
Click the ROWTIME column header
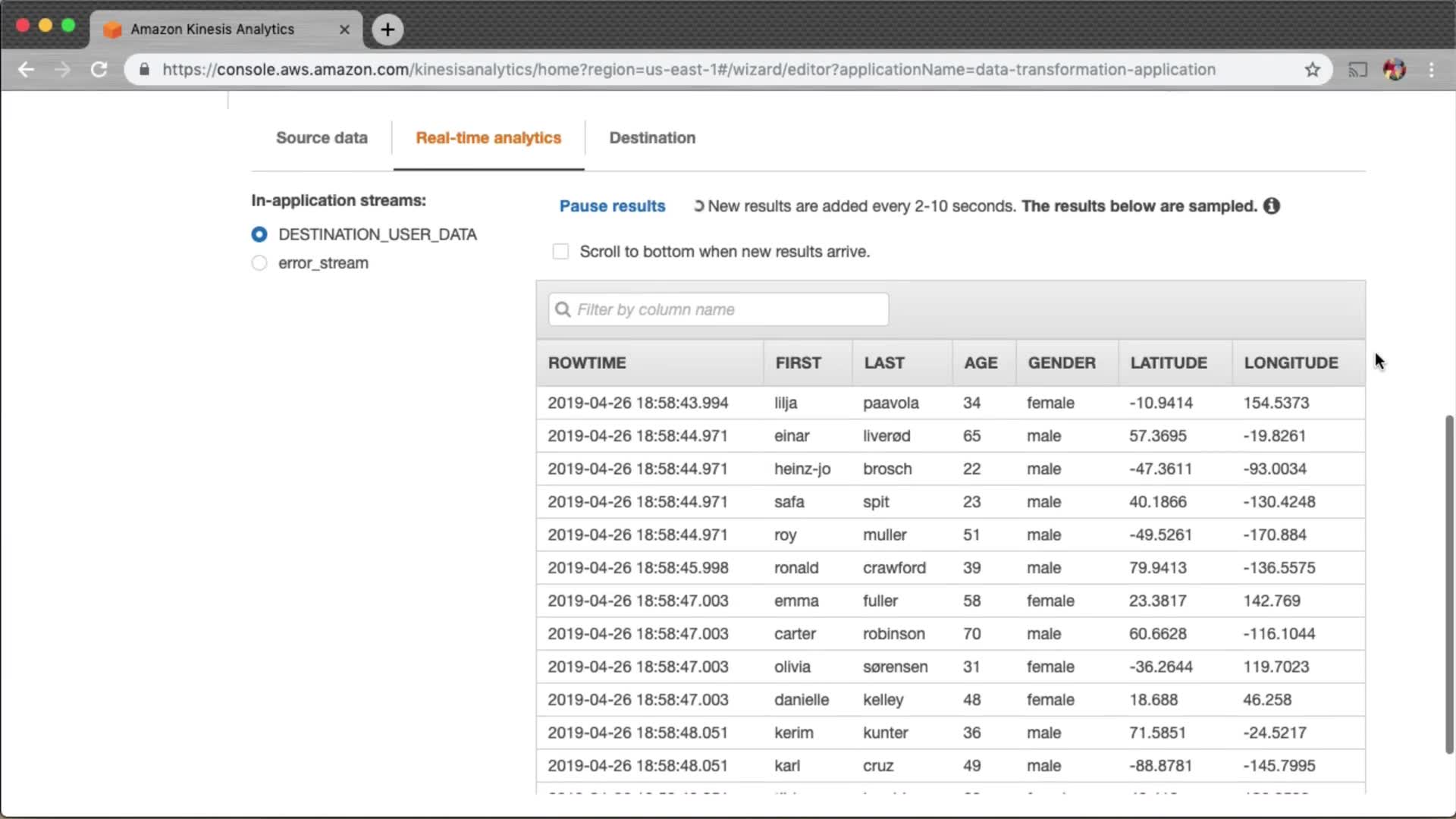tap(587, 363)
